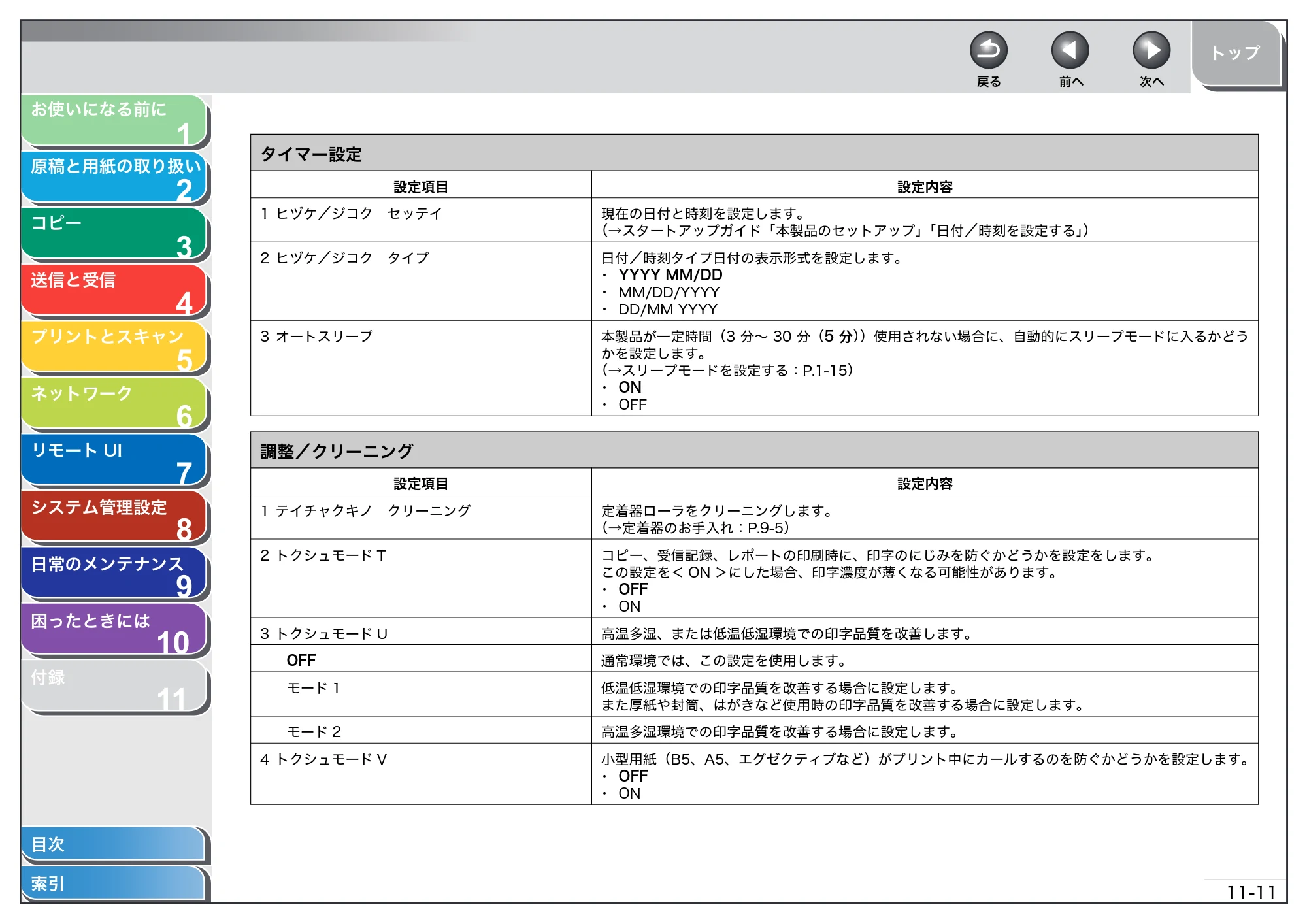This screenshot has height=924, width=1307.
Task: Open the トップ tab
Action: (x=1235, y=53)
